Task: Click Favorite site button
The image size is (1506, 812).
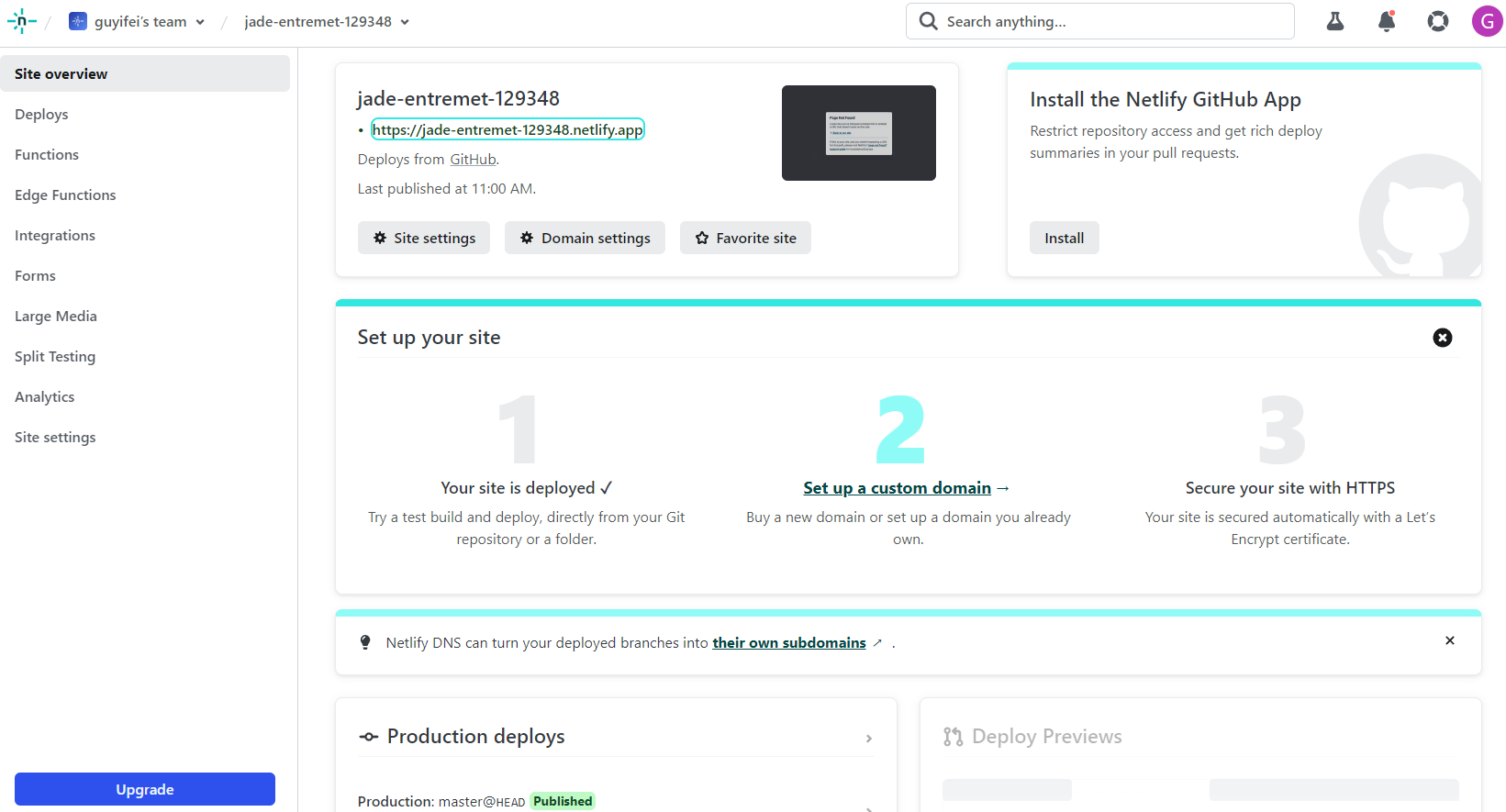Action: pos(745,238)
